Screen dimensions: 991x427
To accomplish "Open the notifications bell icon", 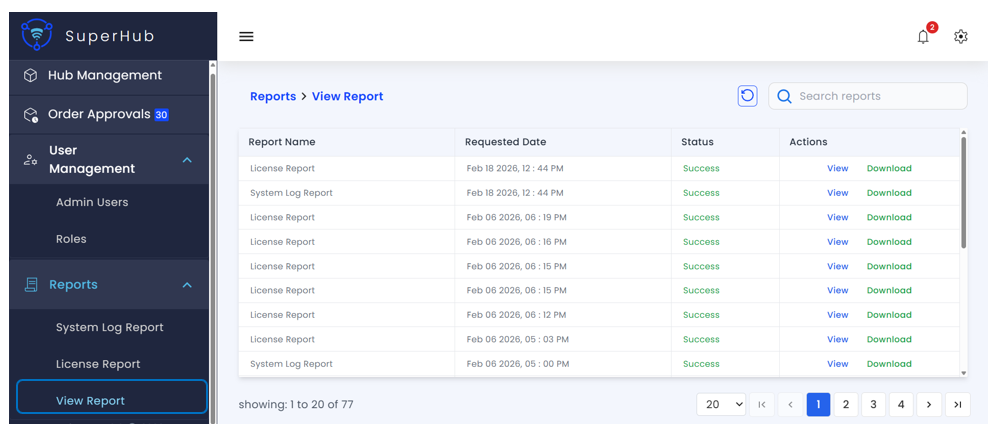I will pyautogui.click(x=923, y=37).
